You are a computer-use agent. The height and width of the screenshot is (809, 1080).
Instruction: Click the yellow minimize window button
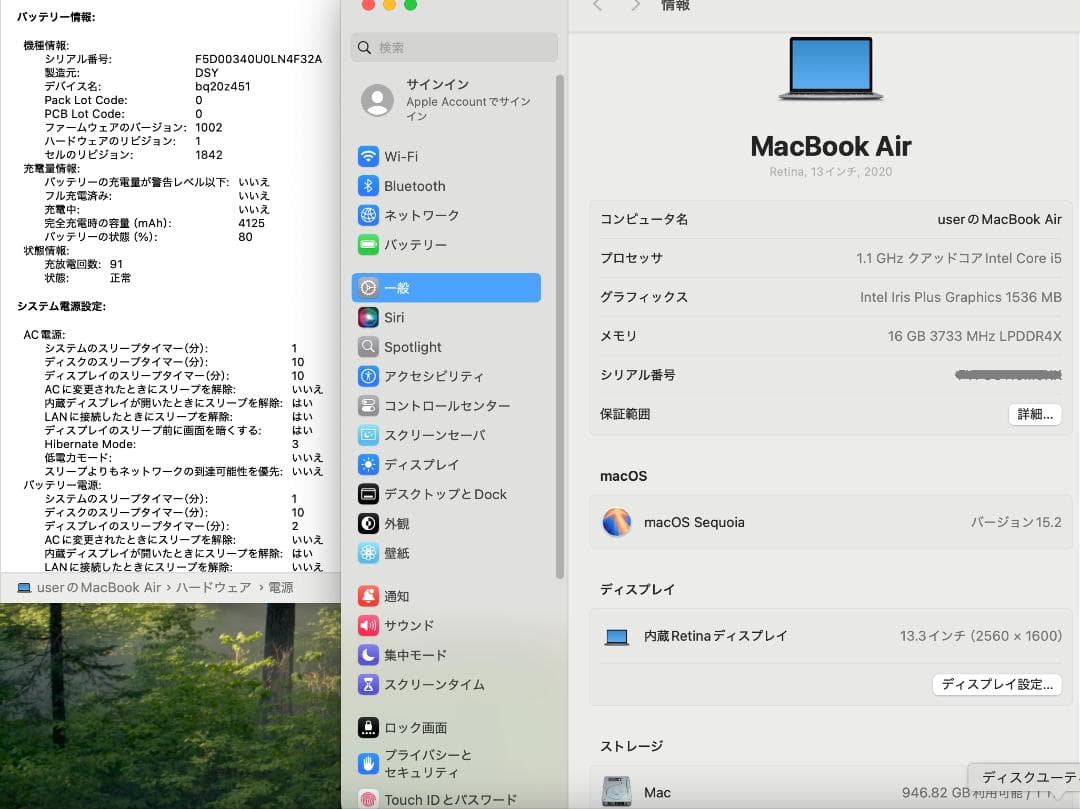pos(389,4)
